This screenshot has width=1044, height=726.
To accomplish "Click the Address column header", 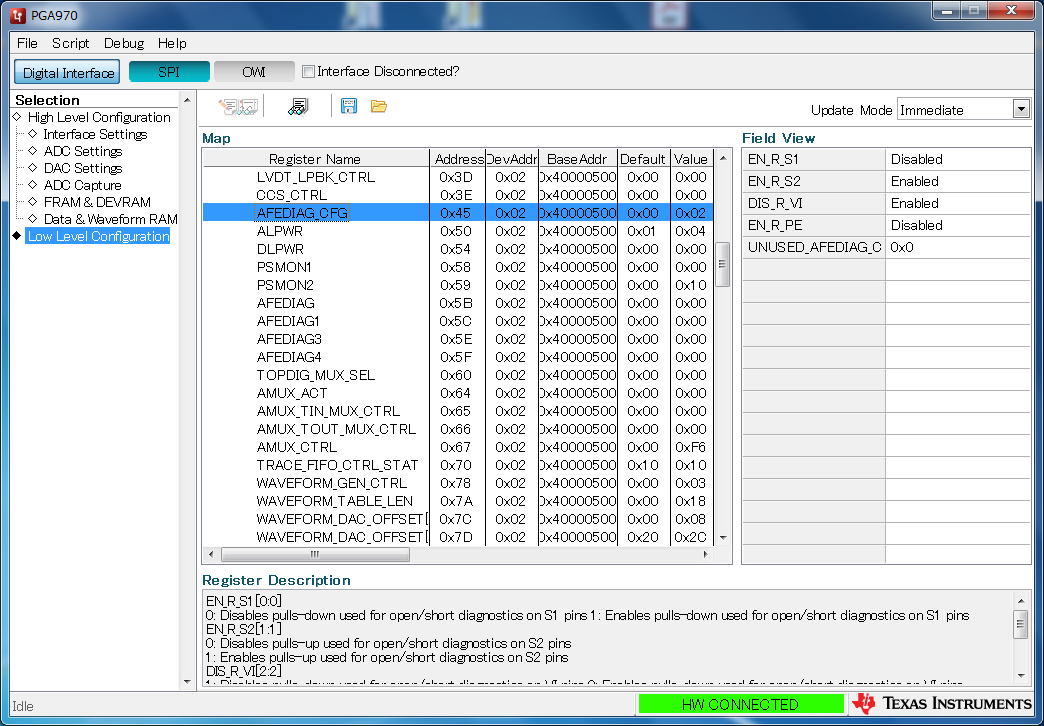I will pos(458,159).
